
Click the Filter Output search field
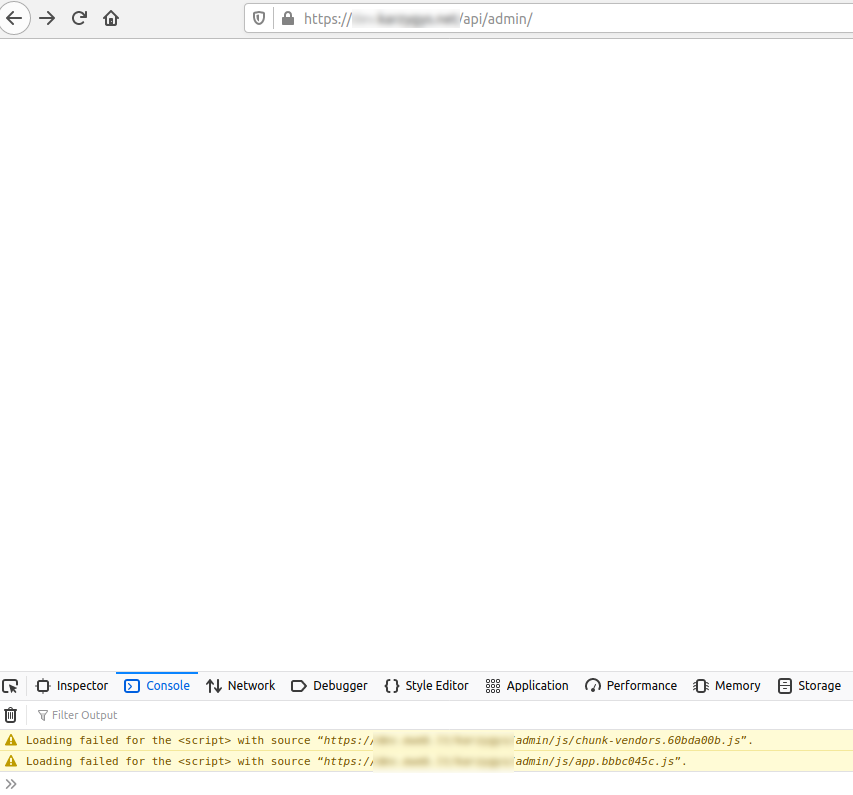tap(84, 714)
